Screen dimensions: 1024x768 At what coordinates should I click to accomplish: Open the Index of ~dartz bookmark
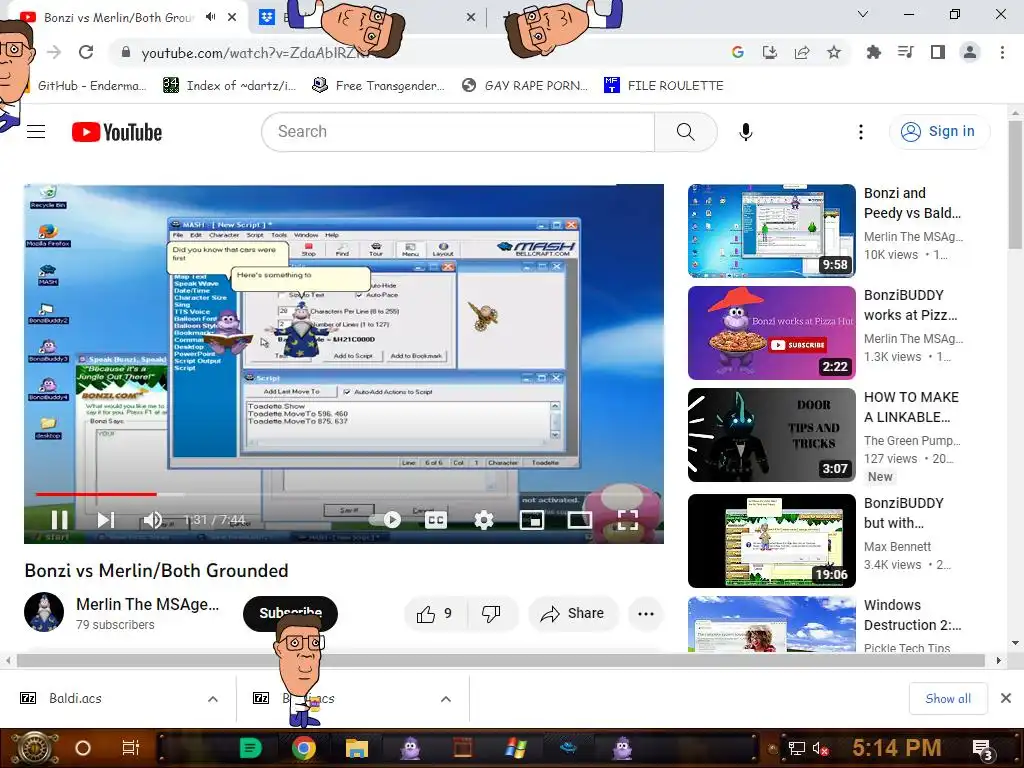(x=229, y=86)
